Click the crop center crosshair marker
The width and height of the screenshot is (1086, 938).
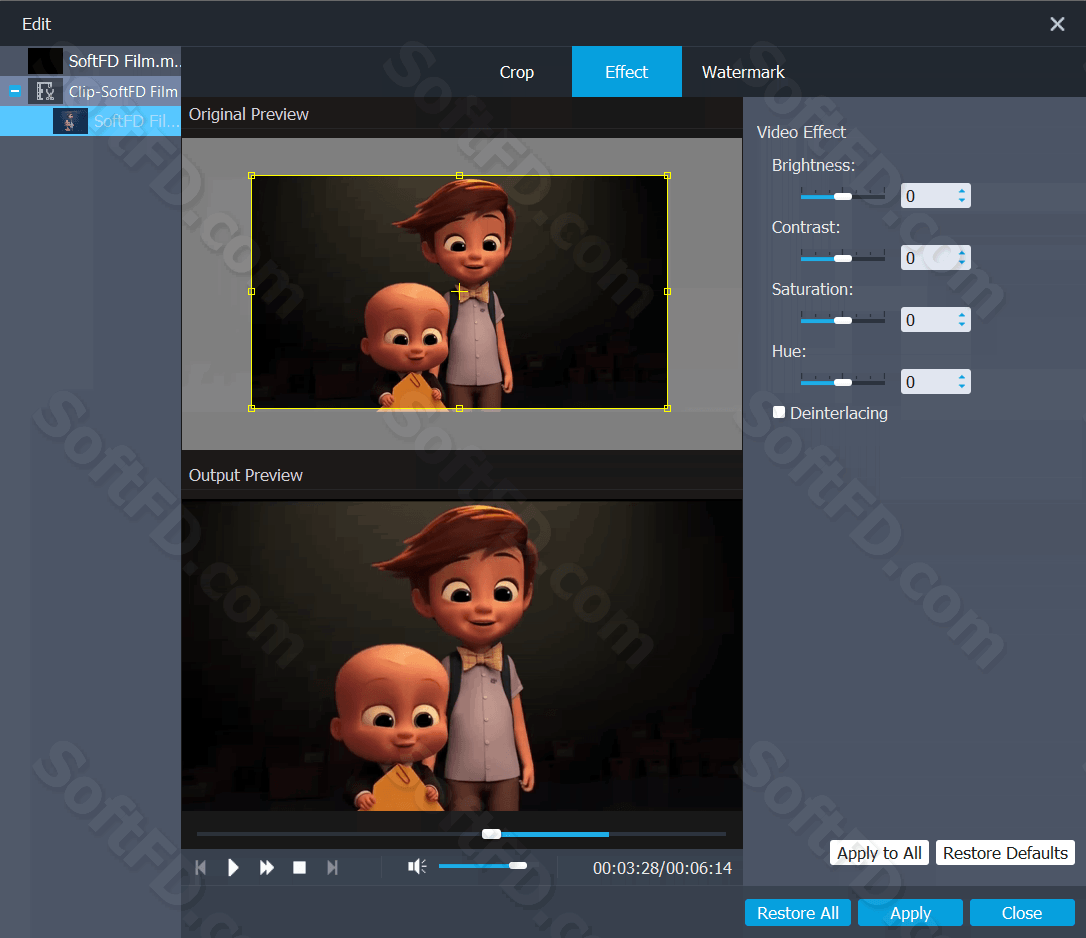coord(459,292)
